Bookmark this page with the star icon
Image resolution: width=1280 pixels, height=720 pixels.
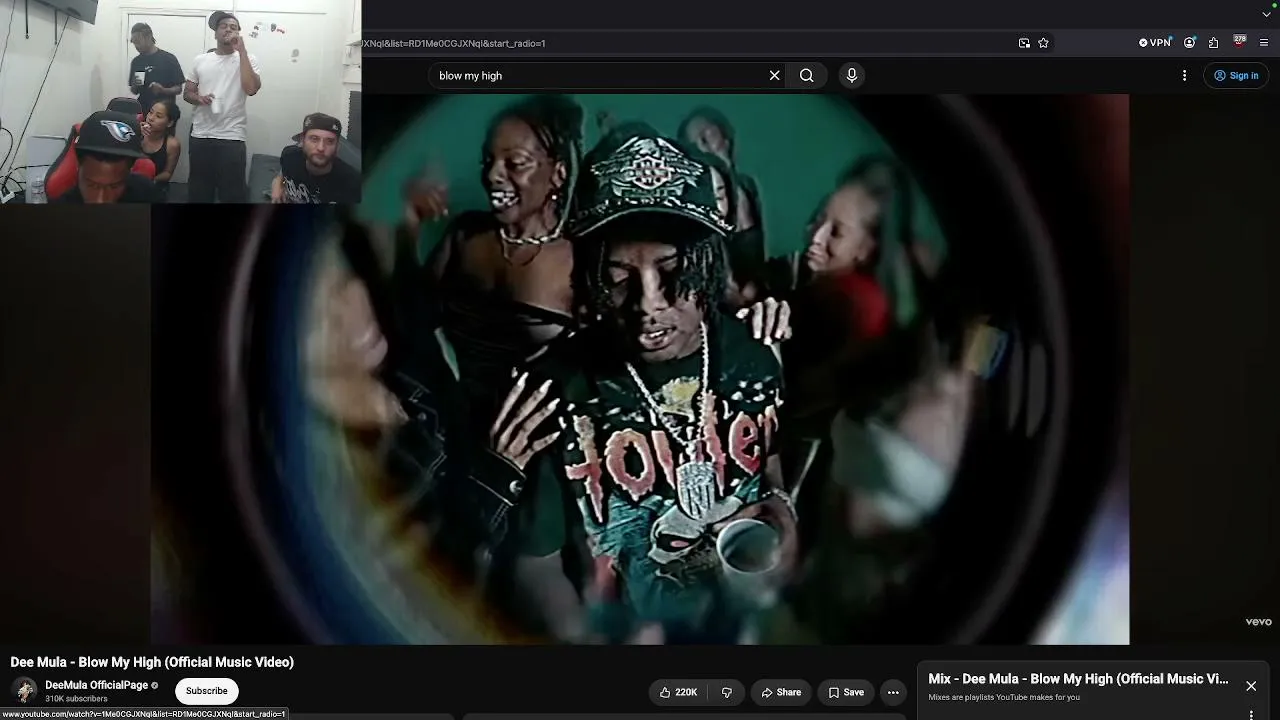(x=1043, y=43)
